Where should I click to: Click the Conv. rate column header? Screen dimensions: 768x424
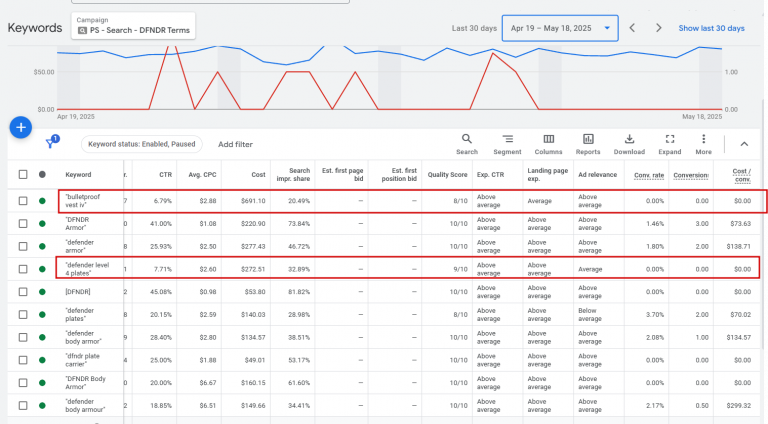pyautogui.click(x=649, y=175)
